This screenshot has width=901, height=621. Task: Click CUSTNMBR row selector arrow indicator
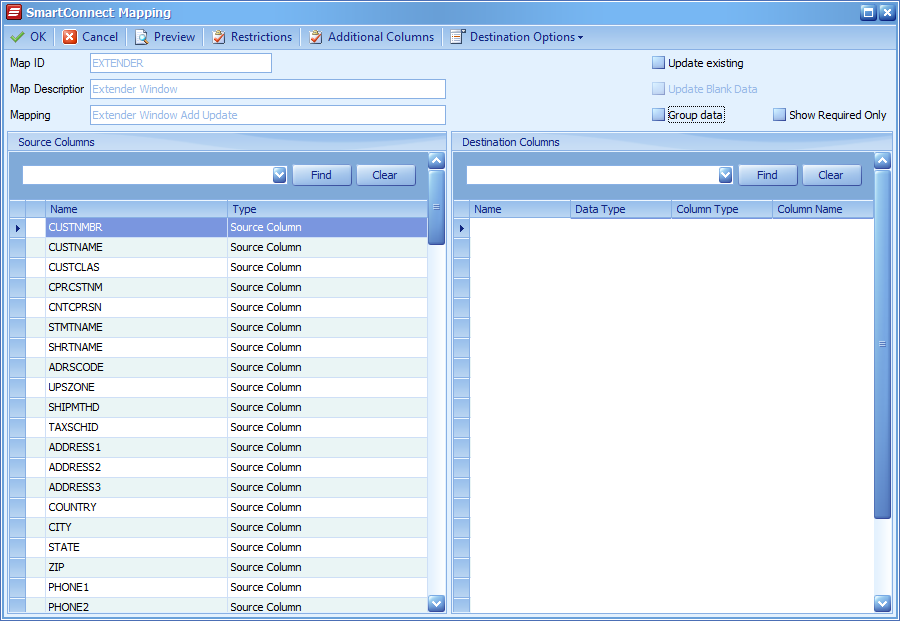(17, 228)
